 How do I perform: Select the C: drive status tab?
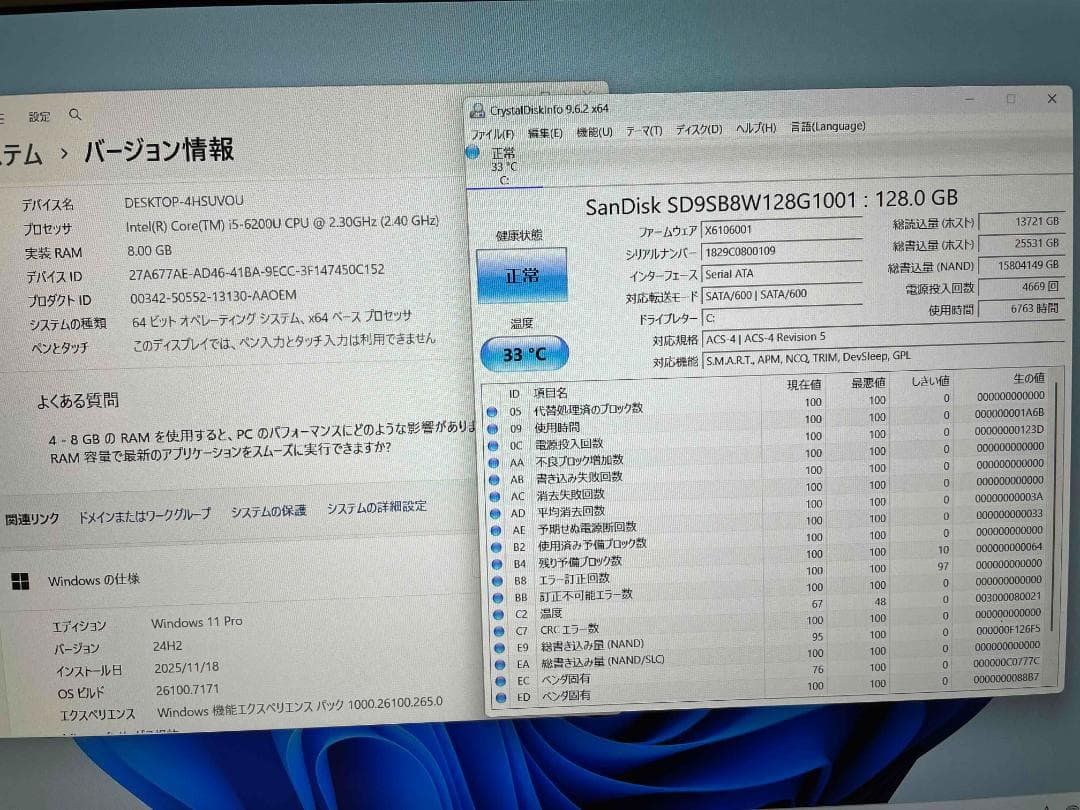[x=503, y=166]
